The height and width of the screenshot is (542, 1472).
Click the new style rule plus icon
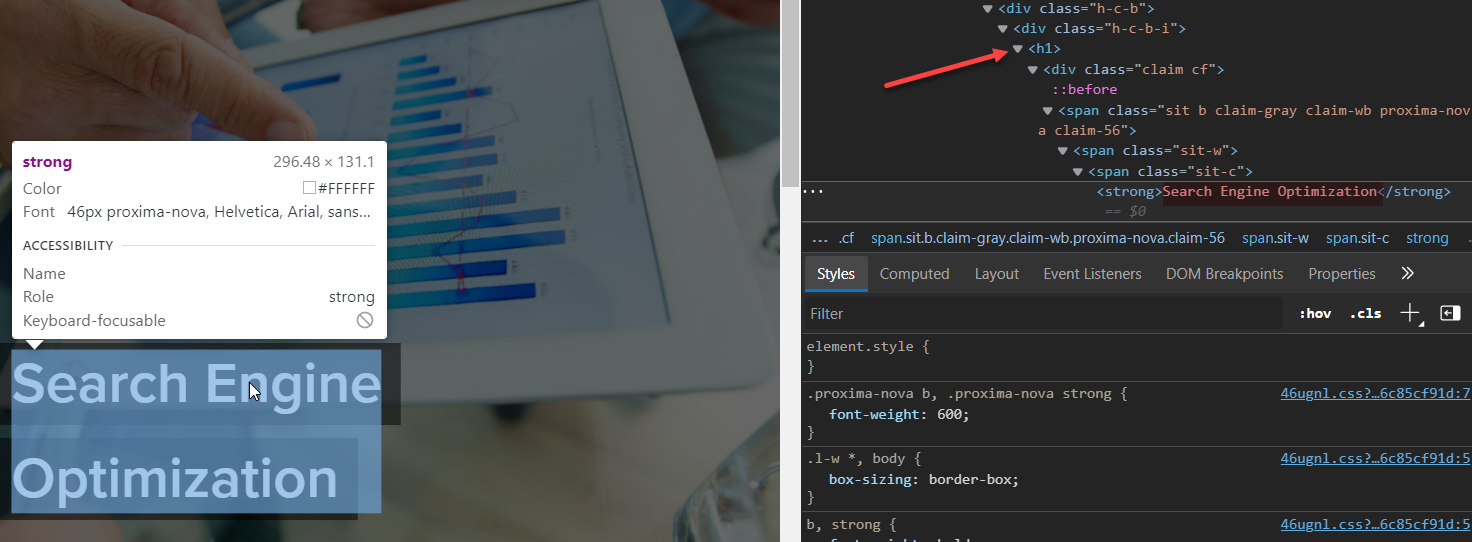[1410, 313]
